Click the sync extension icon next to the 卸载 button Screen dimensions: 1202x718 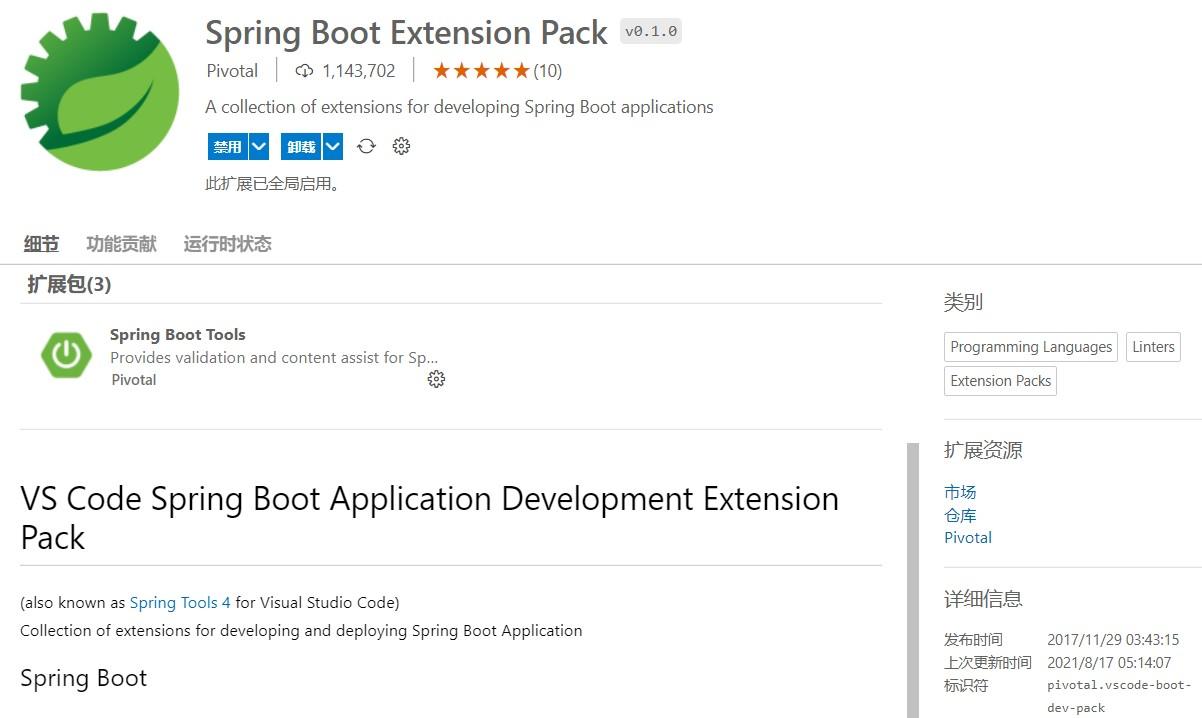tap(366, 146)
